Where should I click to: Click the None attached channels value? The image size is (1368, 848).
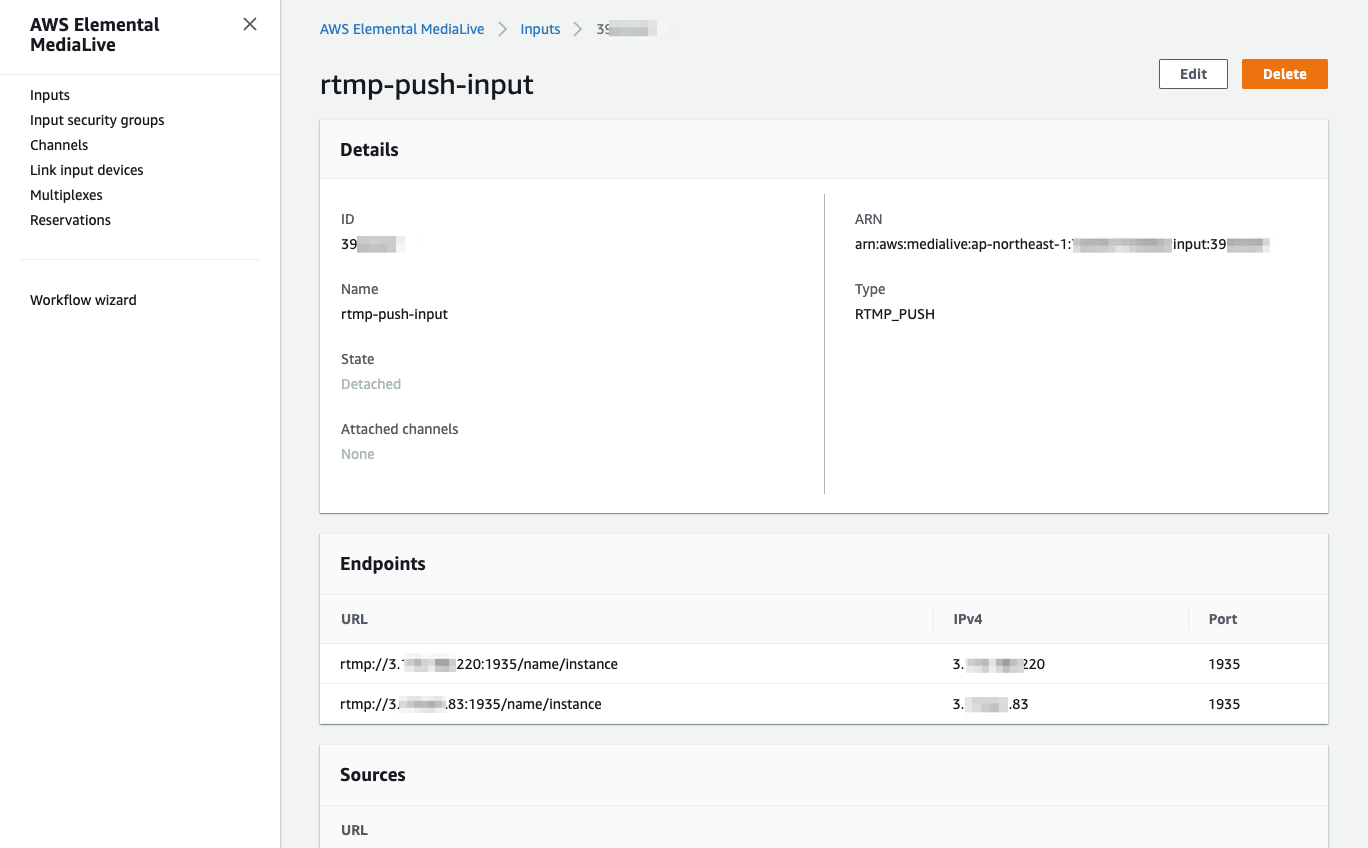tap(358, 454)
